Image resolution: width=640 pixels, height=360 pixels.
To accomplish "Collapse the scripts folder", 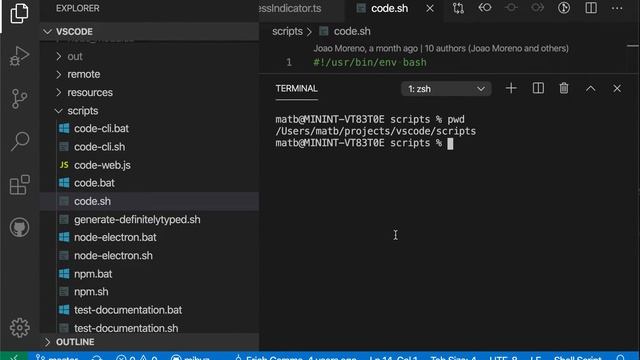I will click(x=149, y=111).
